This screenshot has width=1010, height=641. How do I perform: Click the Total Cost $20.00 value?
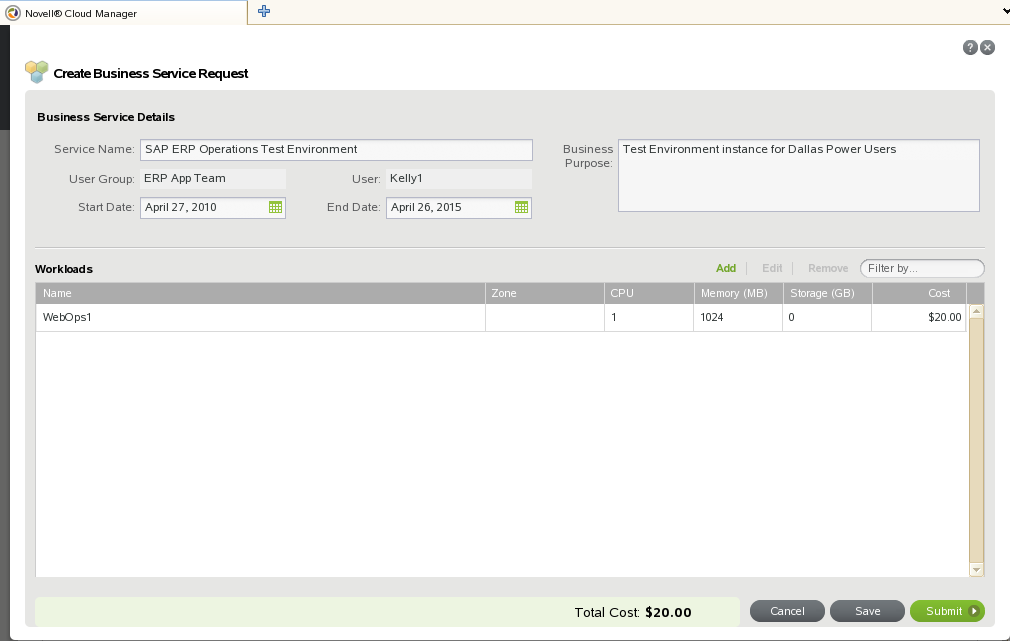668,613
